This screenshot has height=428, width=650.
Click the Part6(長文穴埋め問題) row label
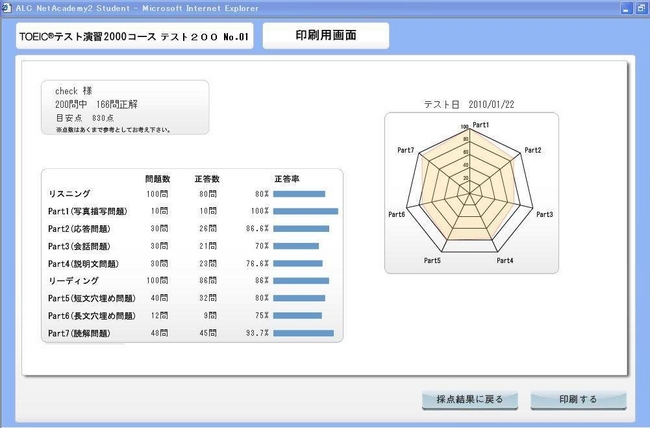92,316
